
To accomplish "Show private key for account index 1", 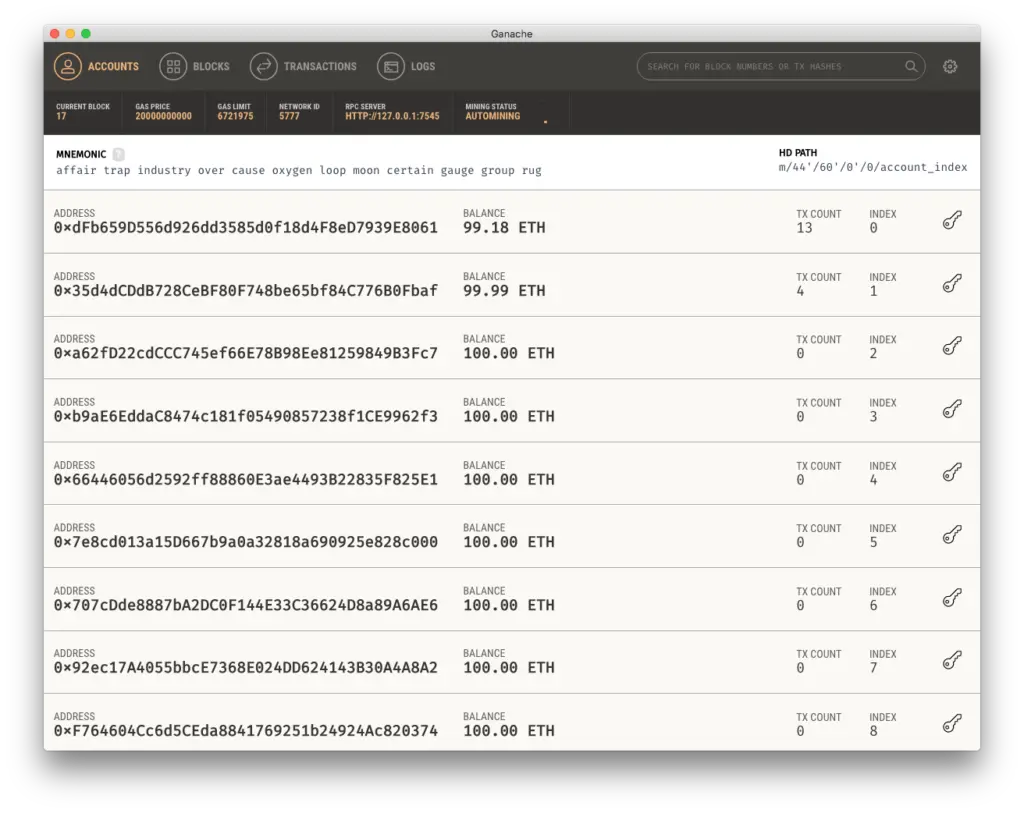I will 952,283.
